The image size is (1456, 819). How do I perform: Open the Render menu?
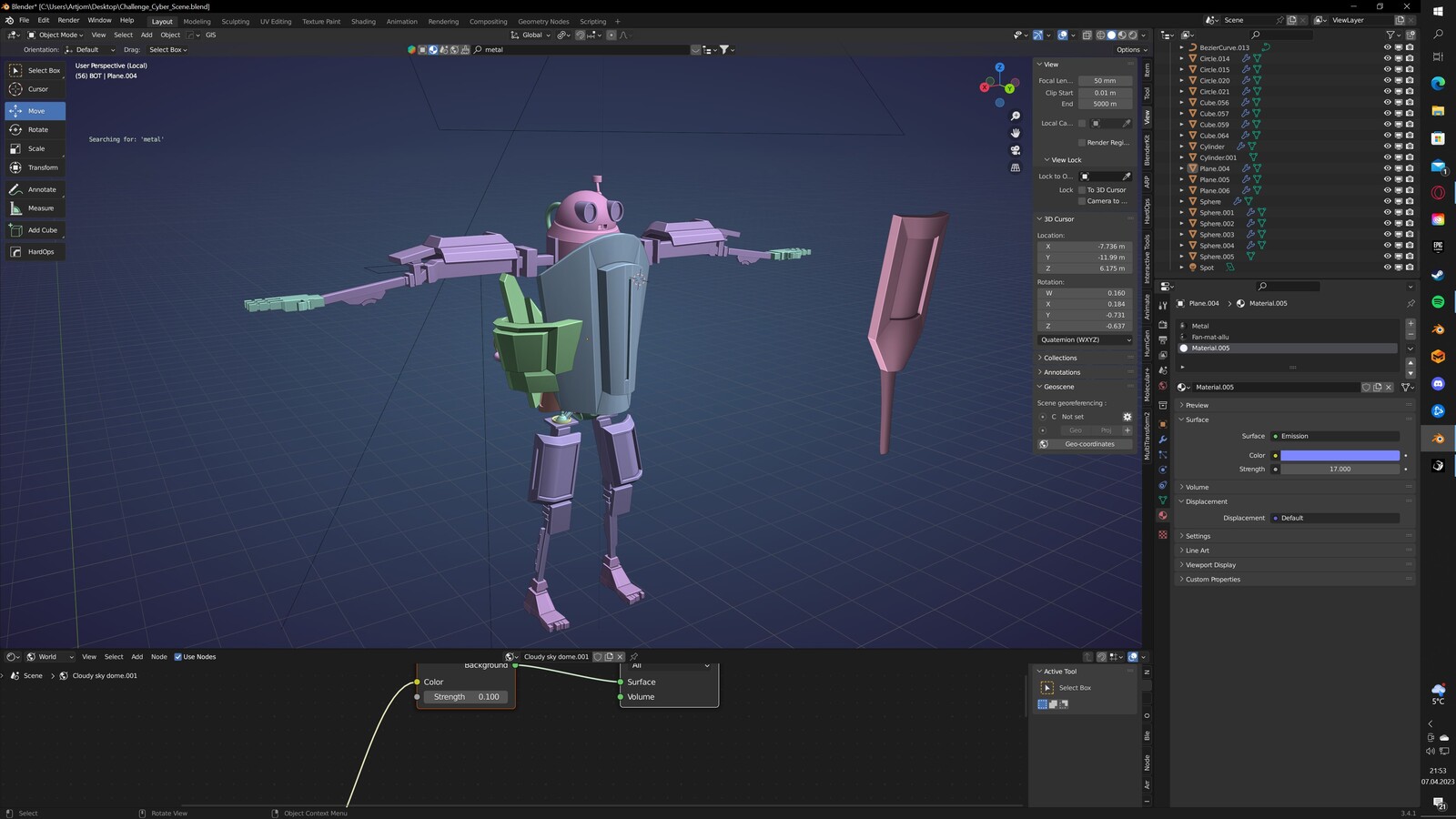pyautogui.click(x=68, y=20)
